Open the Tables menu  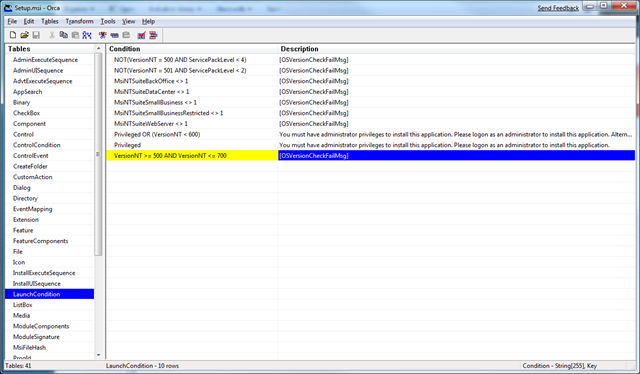(x=50, y=21)
